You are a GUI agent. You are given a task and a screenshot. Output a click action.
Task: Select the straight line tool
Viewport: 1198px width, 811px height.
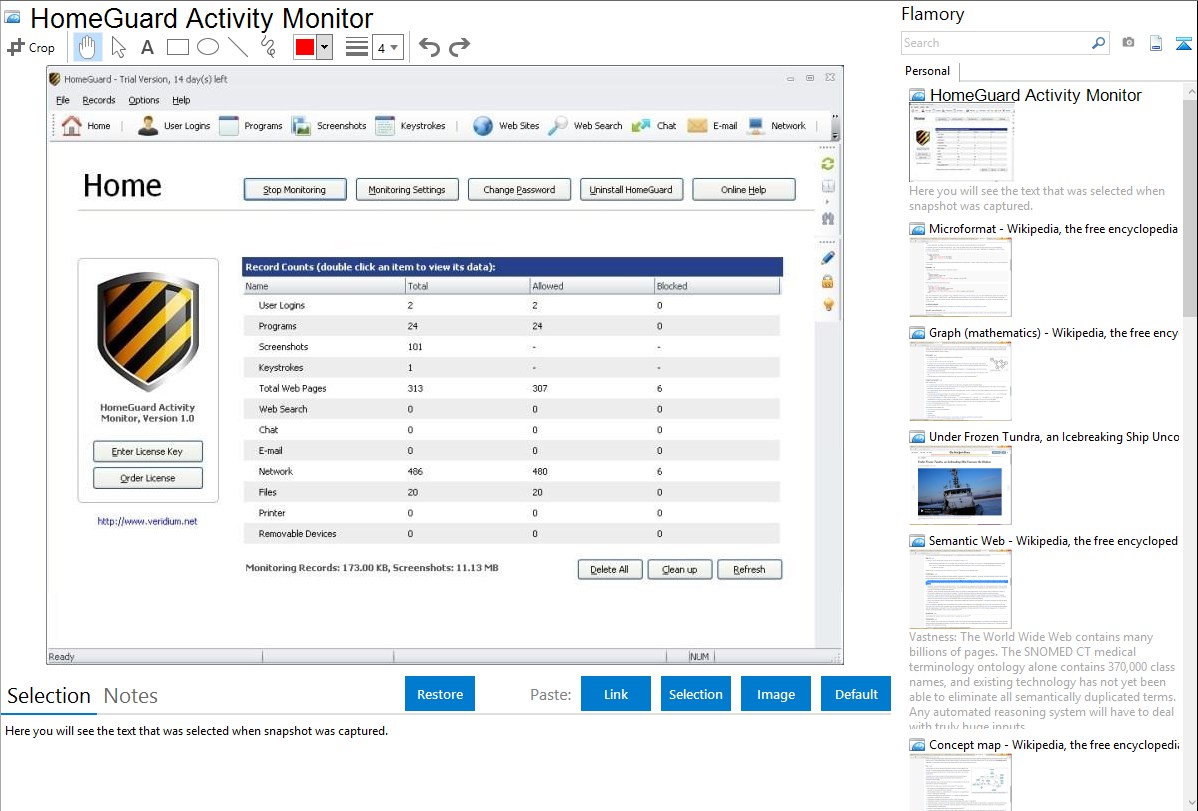click(x=238, y=47)
